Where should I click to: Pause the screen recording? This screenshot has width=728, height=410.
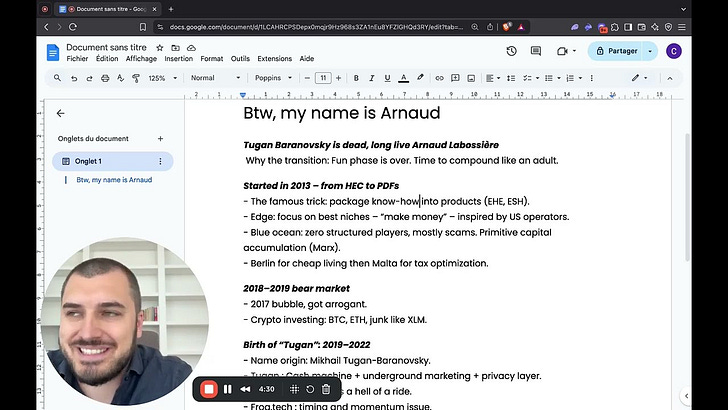click(228, 389)
